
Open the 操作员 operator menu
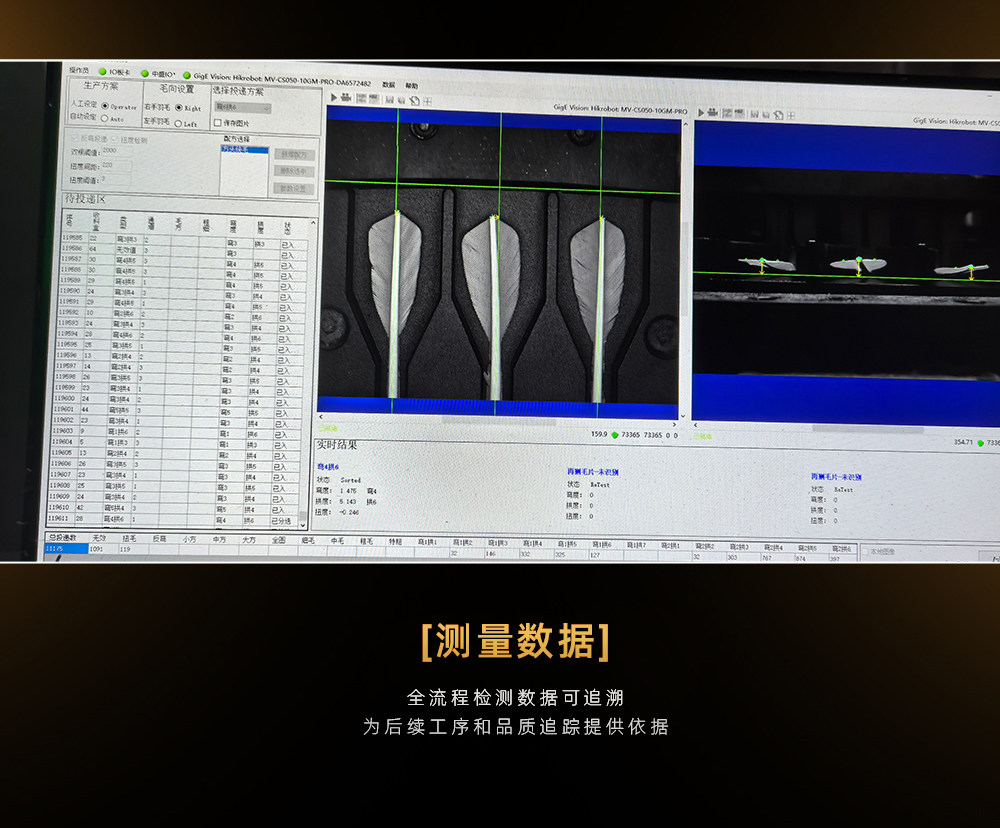[x=80, y=70]
